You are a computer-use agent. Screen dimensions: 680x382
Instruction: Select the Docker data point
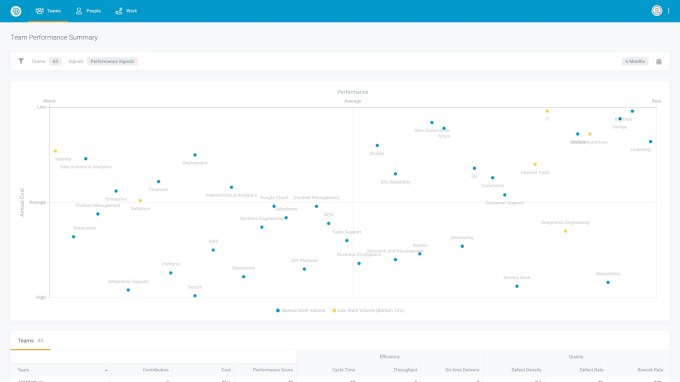pos(377,145)
